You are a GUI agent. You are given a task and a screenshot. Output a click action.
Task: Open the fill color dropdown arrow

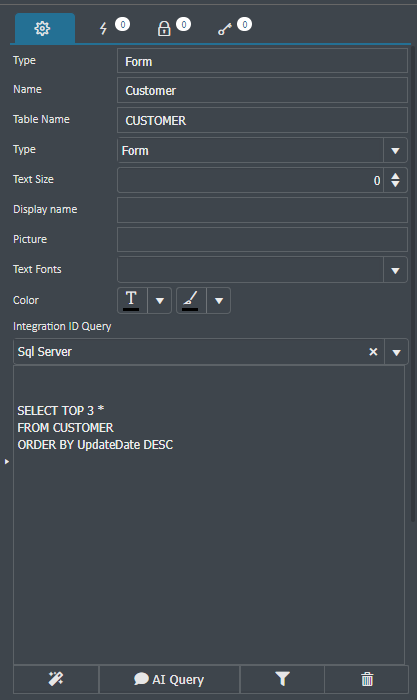pos(219,300)
